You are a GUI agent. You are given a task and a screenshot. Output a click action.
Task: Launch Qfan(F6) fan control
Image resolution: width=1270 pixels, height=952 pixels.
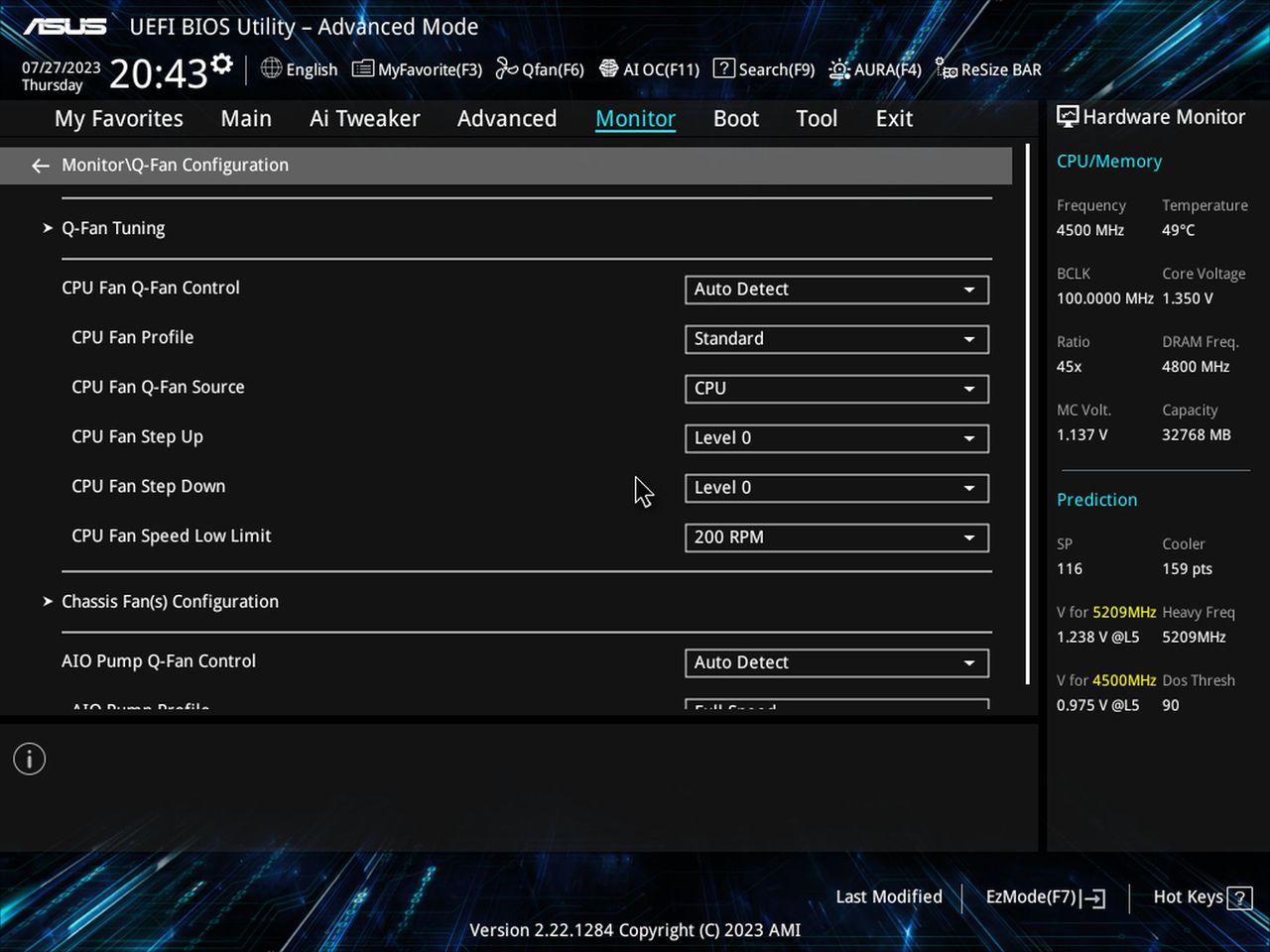pos(540,69)
